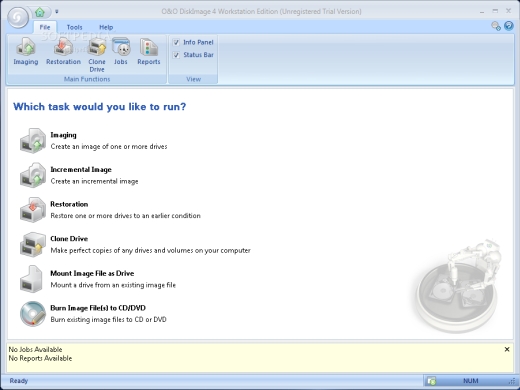Open the quick access toolbar dropdown arrow
This screenshot has height=390, width=520.
click(x=57, y=12)
